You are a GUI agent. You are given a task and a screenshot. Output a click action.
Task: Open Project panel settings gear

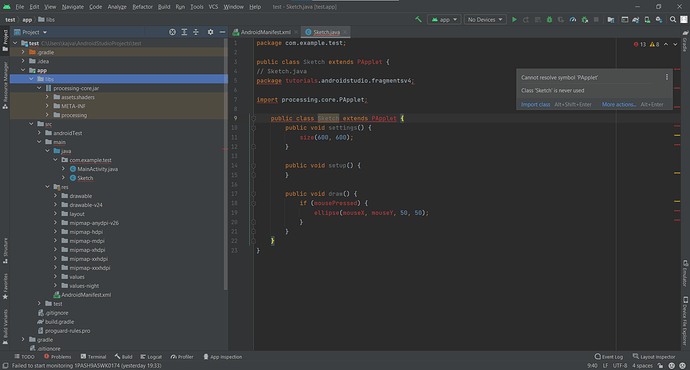(210, 32)
